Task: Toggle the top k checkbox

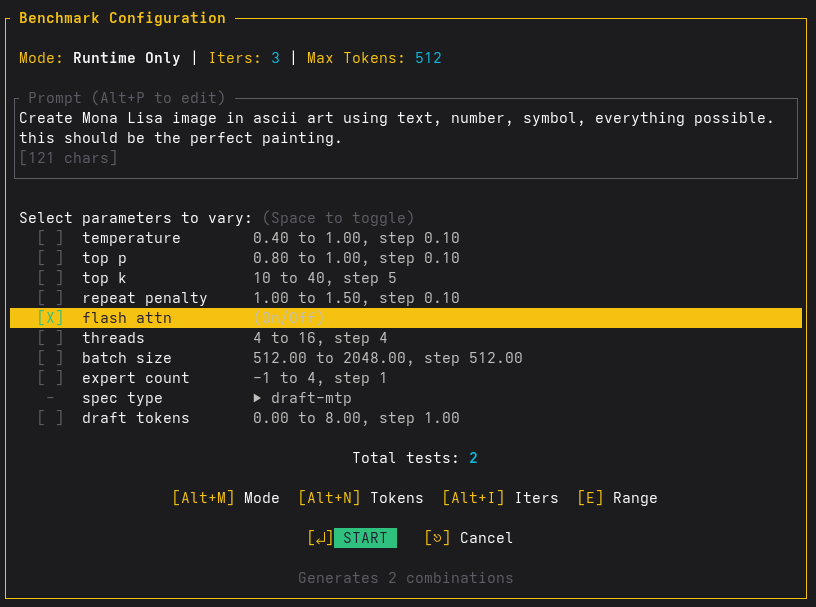Action: point(50,278)
